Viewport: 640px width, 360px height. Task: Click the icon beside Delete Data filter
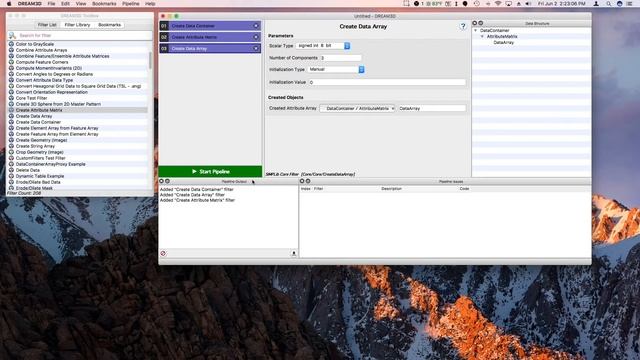11,170
